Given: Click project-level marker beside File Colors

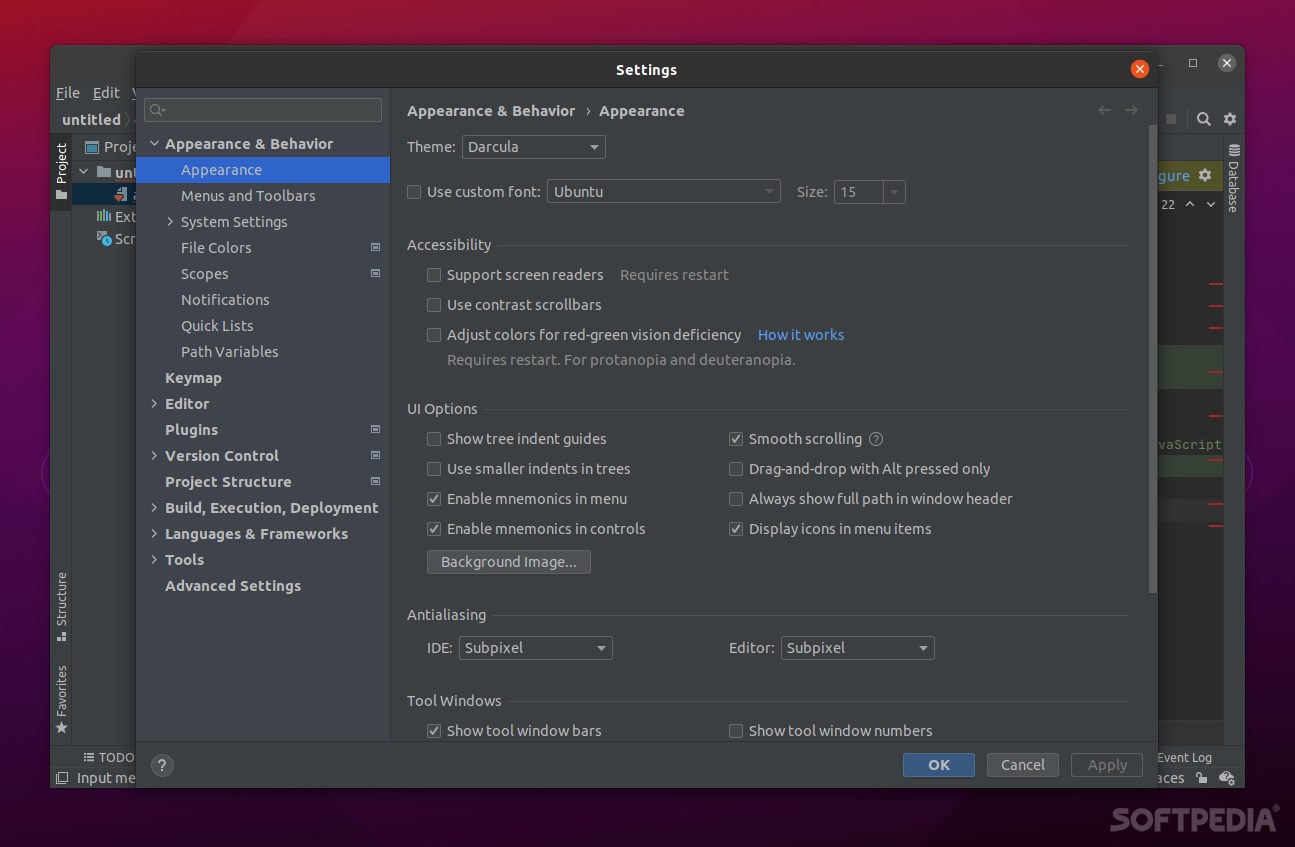Looking at the screenshot, I should (x=376, y=247).
